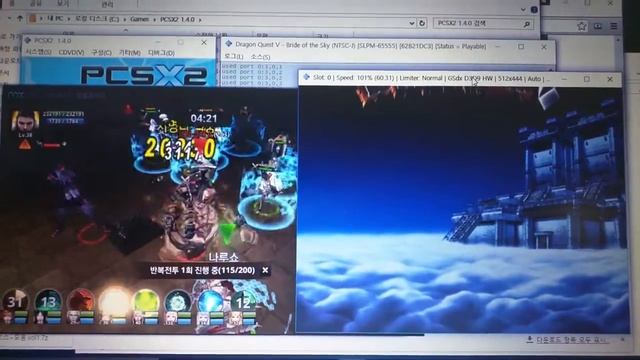Expand the Explorer address history dropdown
This screenshot has width=640, height=360.
pos(412,23)
